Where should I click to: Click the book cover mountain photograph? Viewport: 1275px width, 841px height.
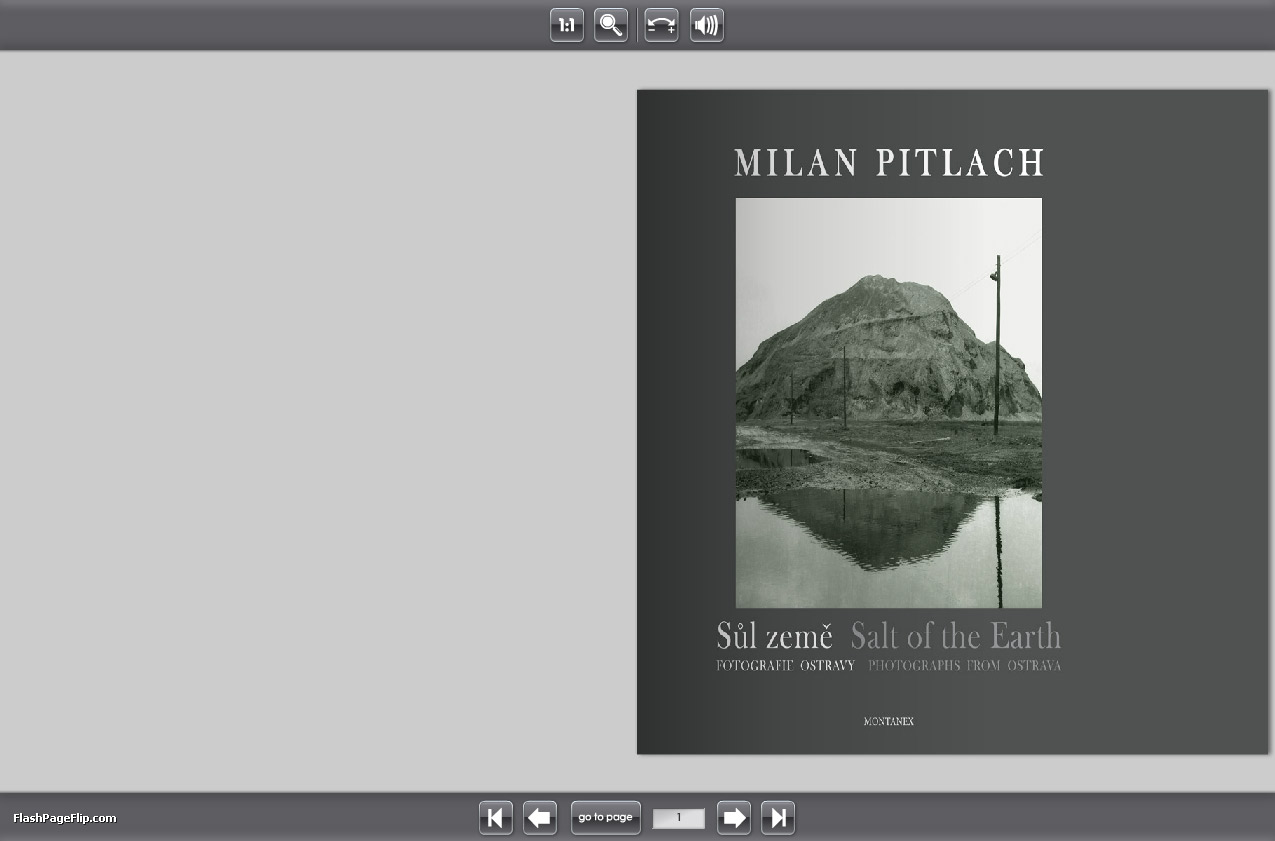tap(889, 403)
